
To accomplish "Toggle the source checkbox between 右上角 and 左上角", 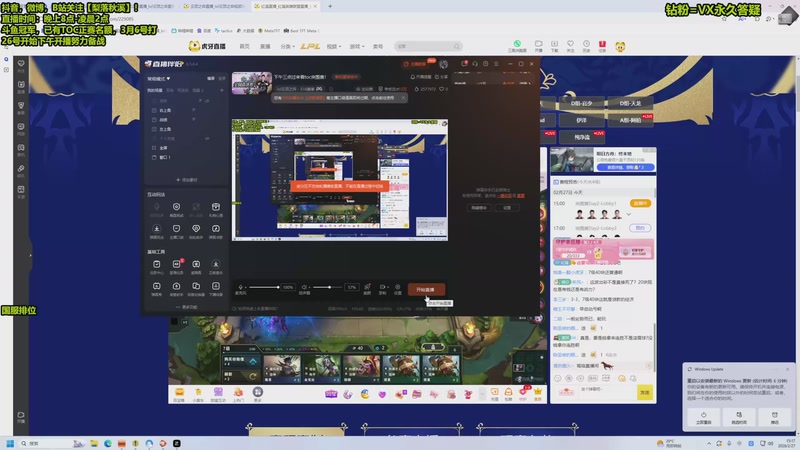I will click(x=154, y=120).
